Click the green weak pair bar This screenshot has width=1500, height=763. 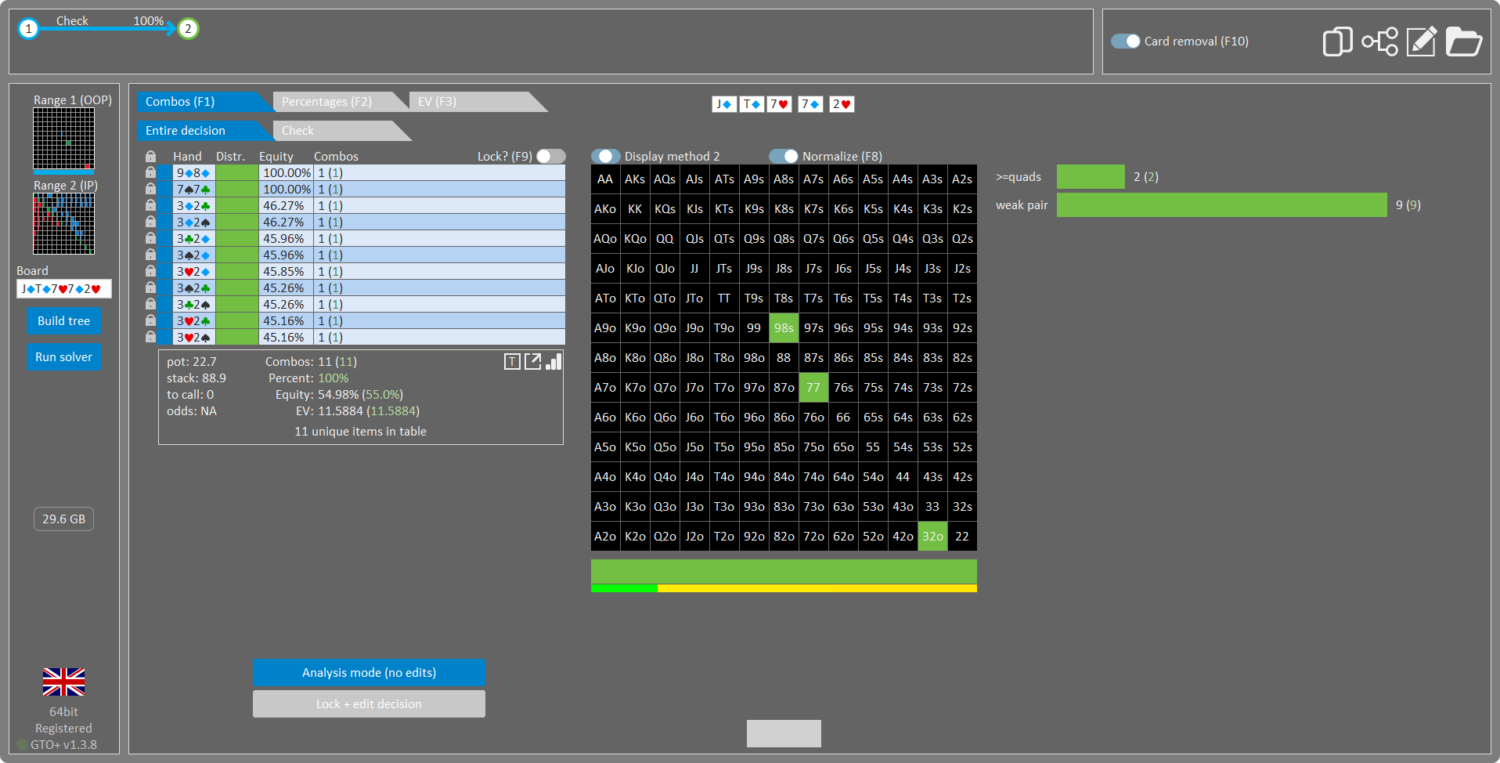tap(1221, 205)
